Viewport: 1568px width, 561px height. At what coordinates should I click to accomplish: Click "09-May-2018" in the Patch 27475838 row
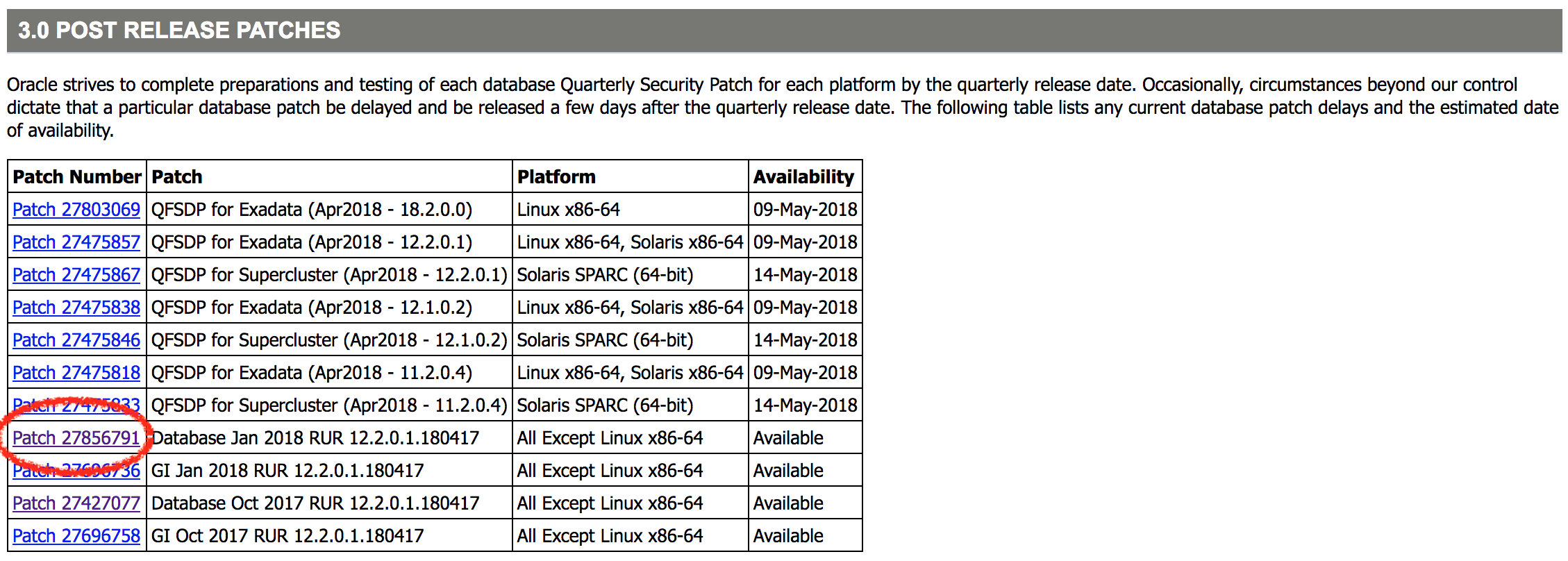tap(806, 308)
